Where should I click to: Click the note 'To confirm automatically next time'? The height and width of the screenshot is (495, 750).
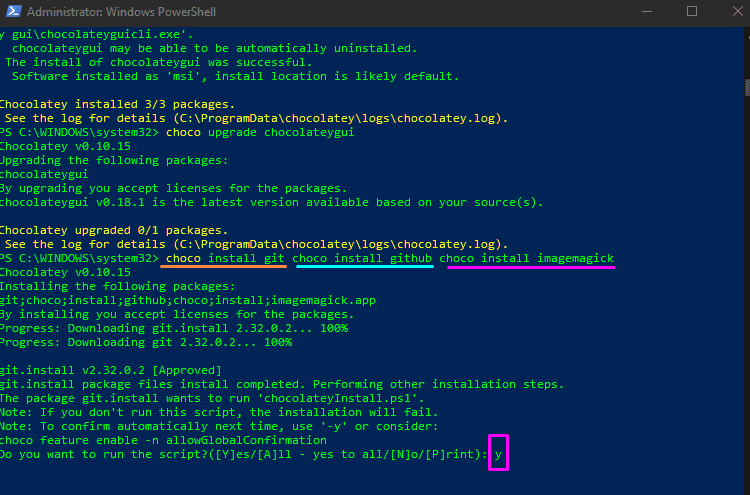[219, 426]
